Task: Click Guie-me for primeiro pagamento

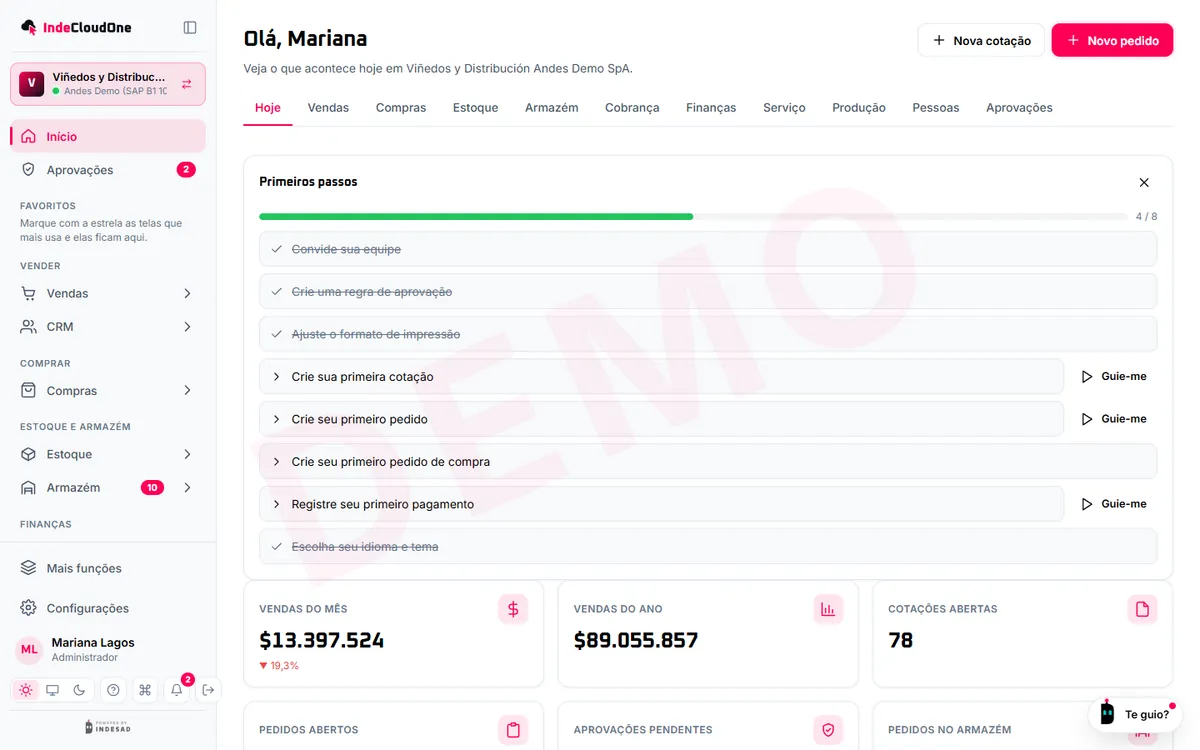Action: coord(1114,504)
